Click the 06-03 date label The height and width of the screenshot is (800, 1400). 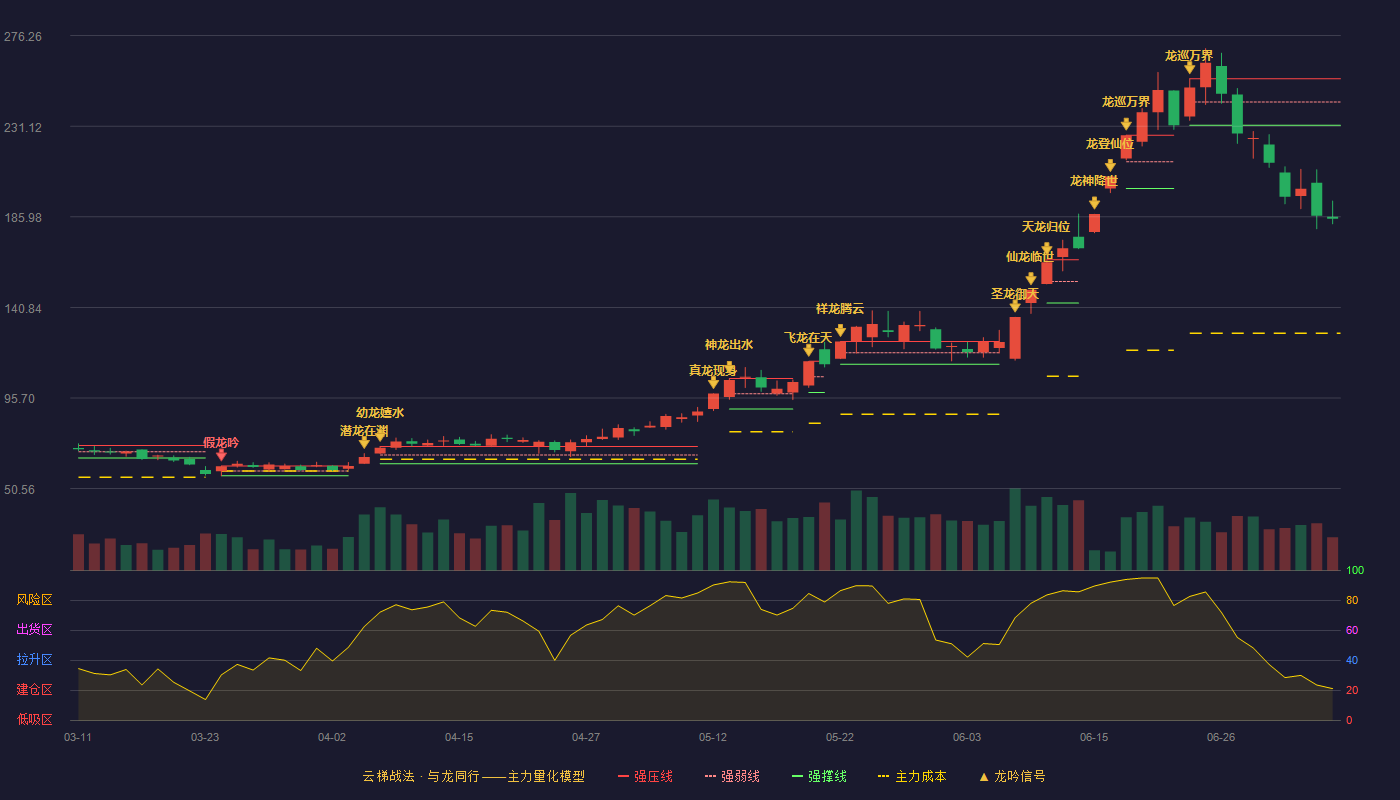pyautogui.click(x=967, y=737)
